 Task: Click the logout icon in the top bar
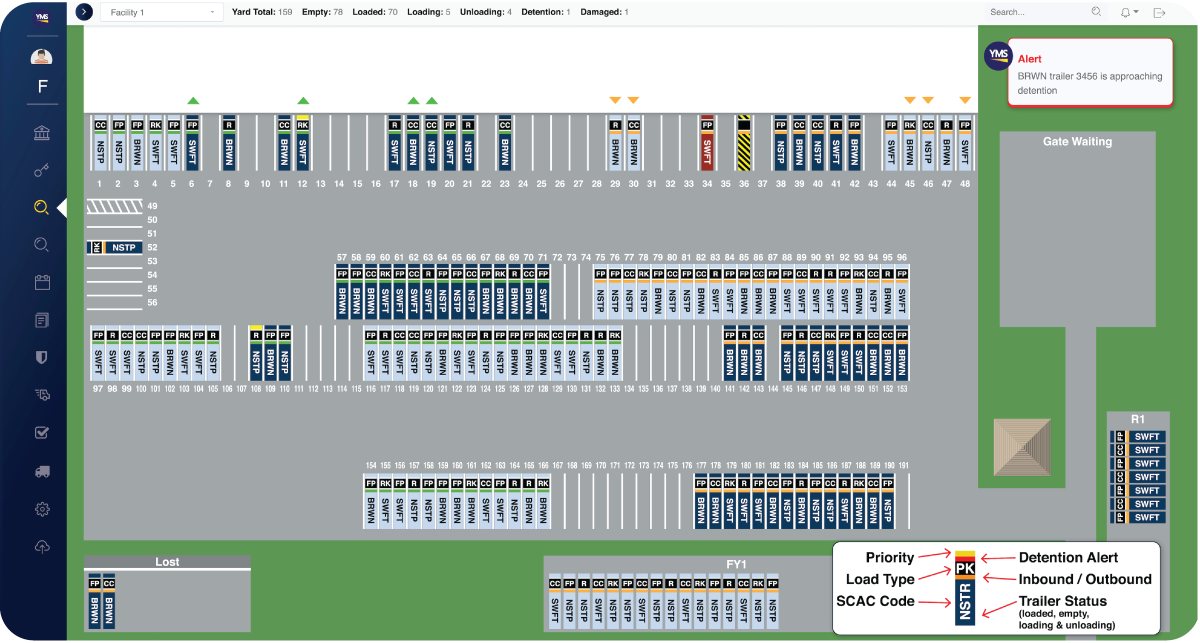click(1160, 12)
